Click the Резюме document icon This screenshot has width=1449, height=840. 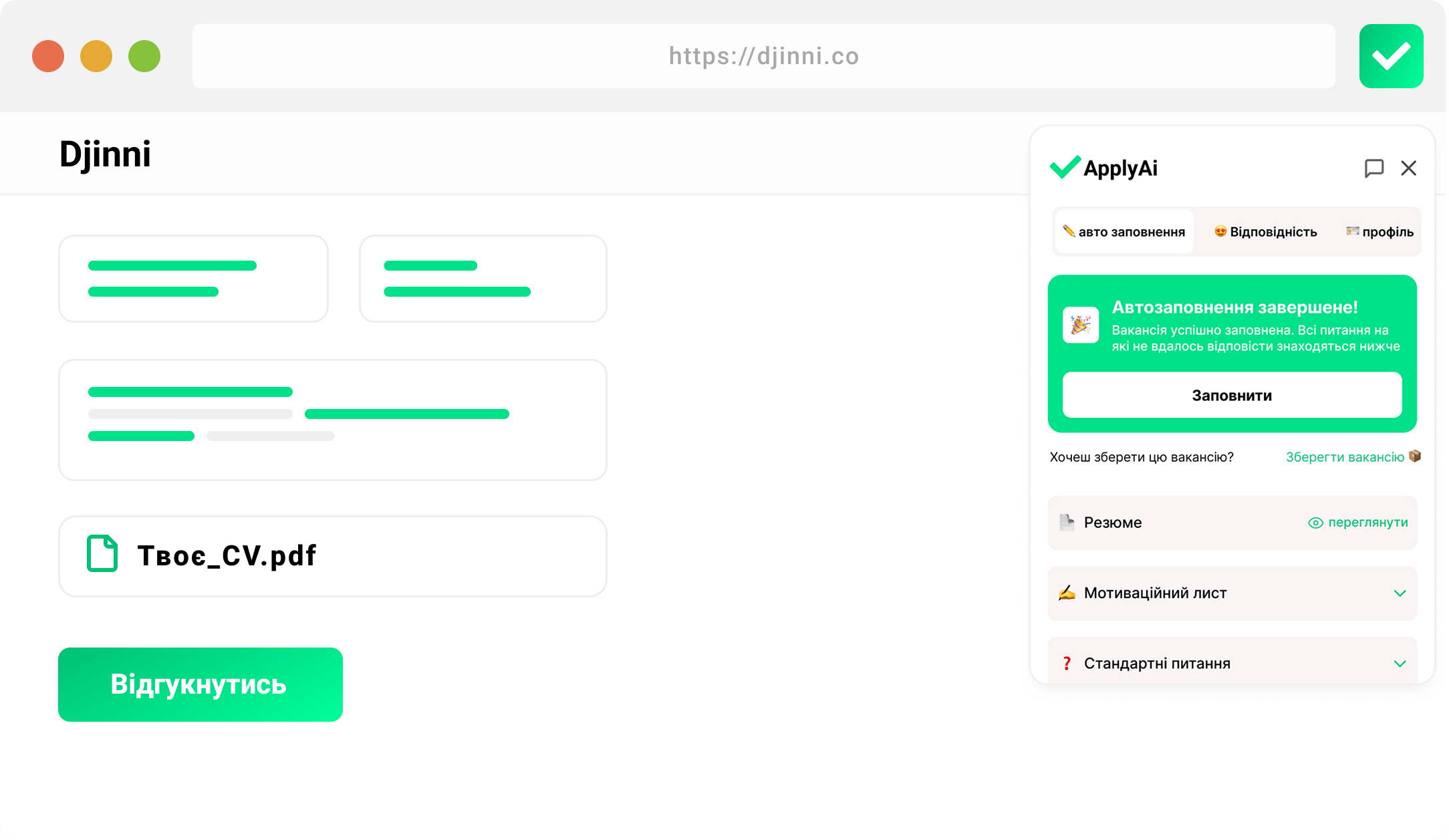click(1067, 523)
